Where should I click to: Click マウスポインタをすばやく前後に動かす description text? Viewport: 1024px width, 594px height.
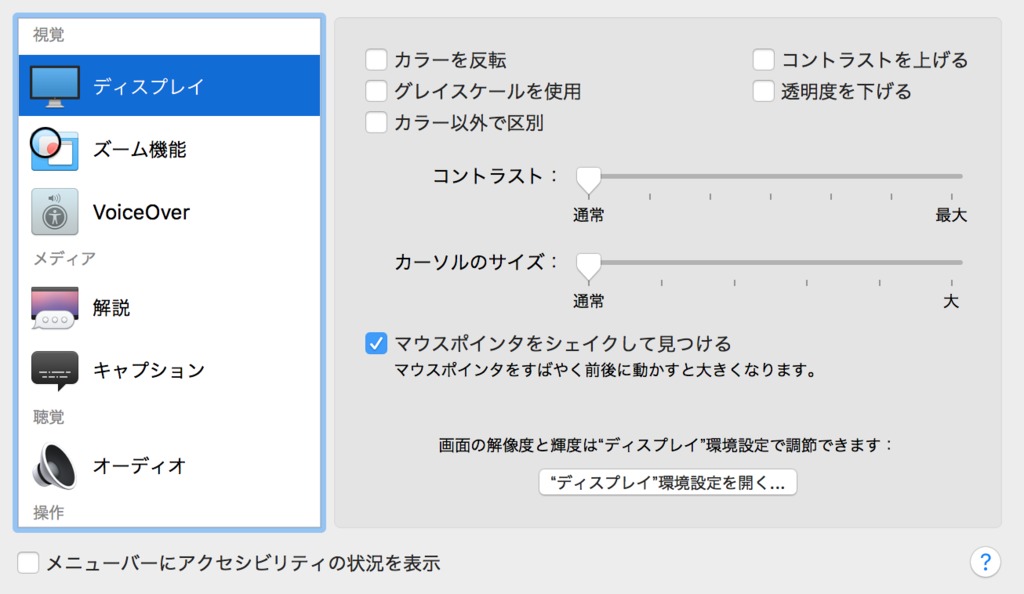pos(606,371)
